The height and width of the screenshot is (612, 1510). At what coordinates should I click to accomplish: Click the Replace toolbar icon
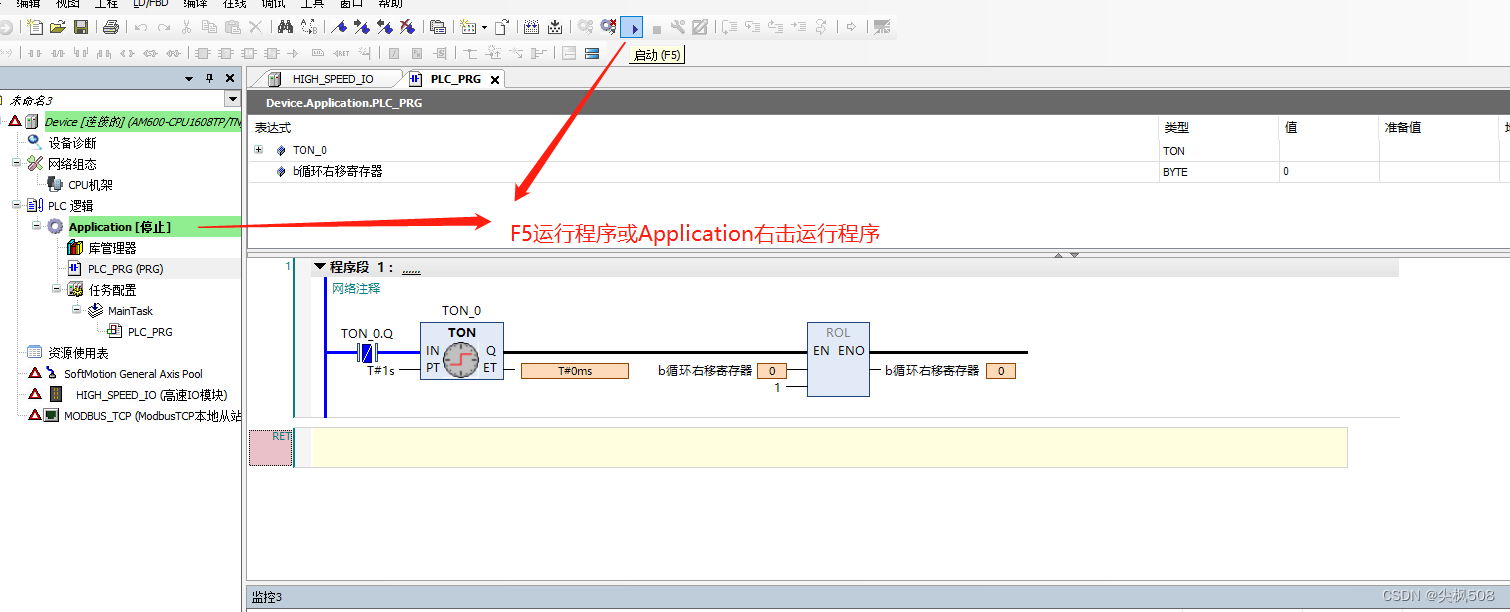point(309,27)
